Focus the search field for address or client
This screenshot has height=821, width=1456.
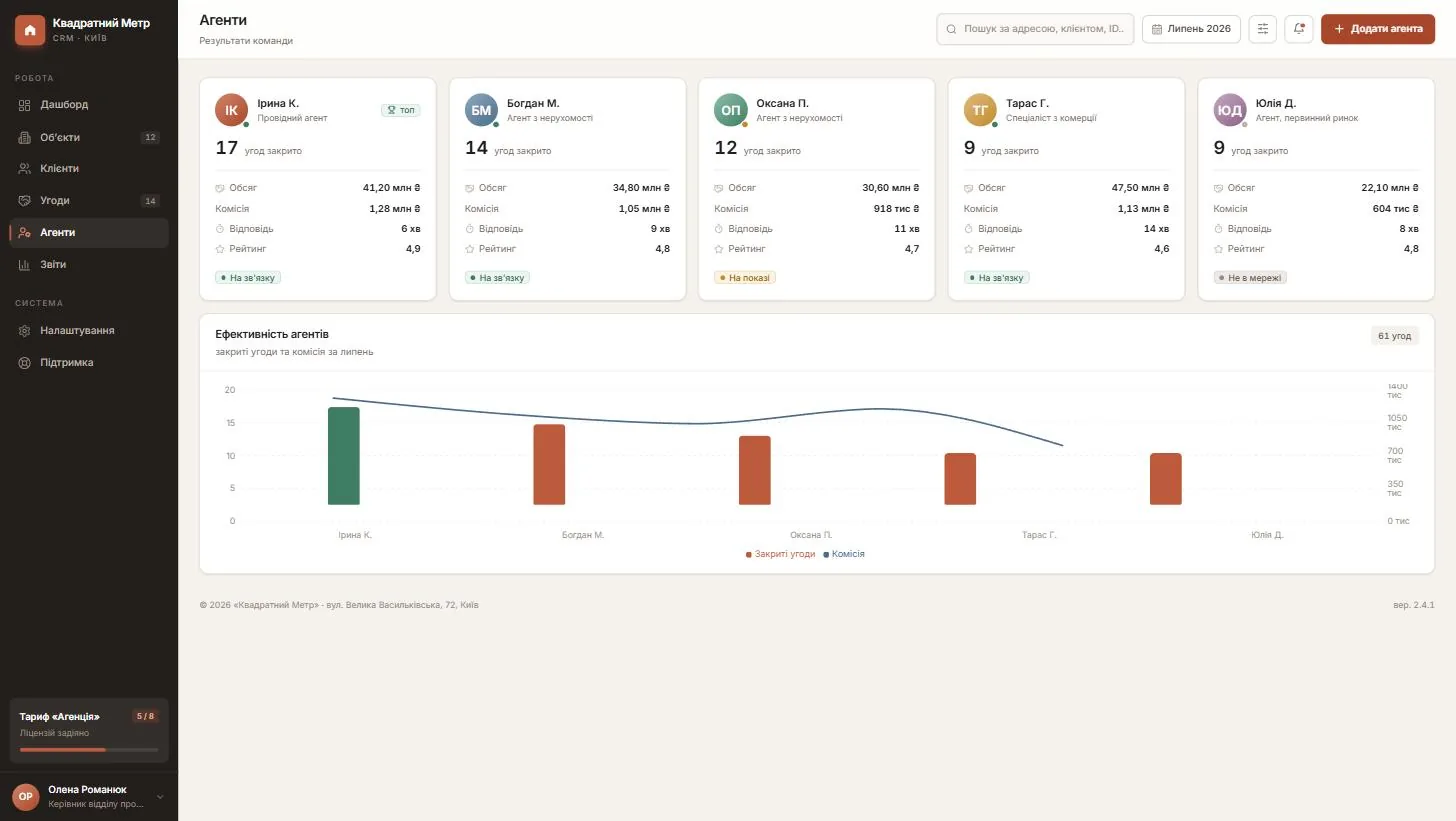click(1035, 29)
